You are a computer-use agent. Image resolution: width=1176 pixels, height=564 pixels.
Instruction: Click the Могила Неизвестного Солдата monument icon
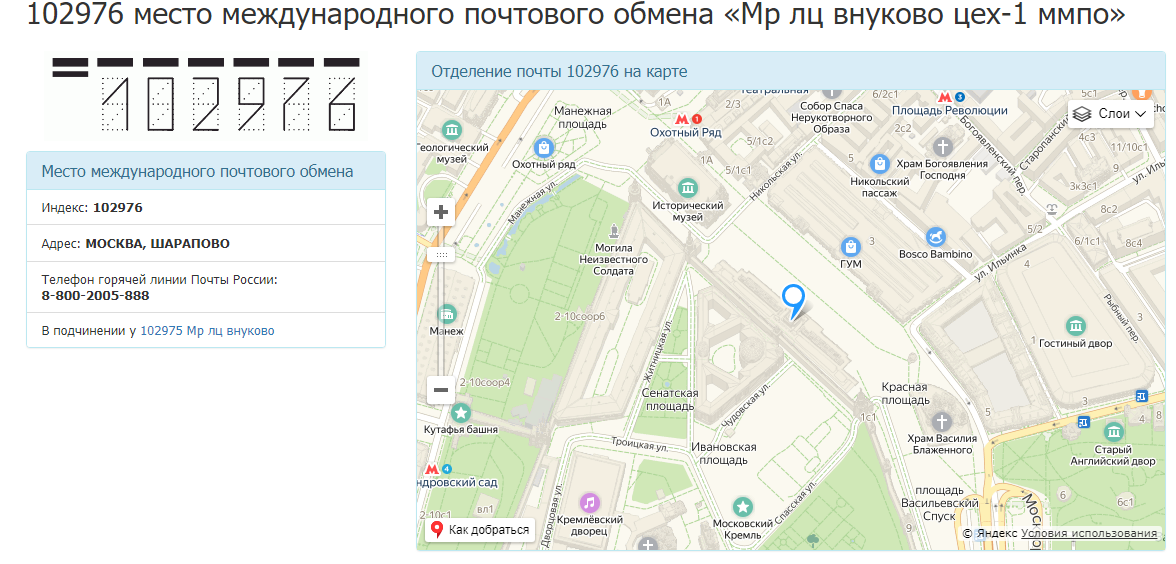(614, 230)
